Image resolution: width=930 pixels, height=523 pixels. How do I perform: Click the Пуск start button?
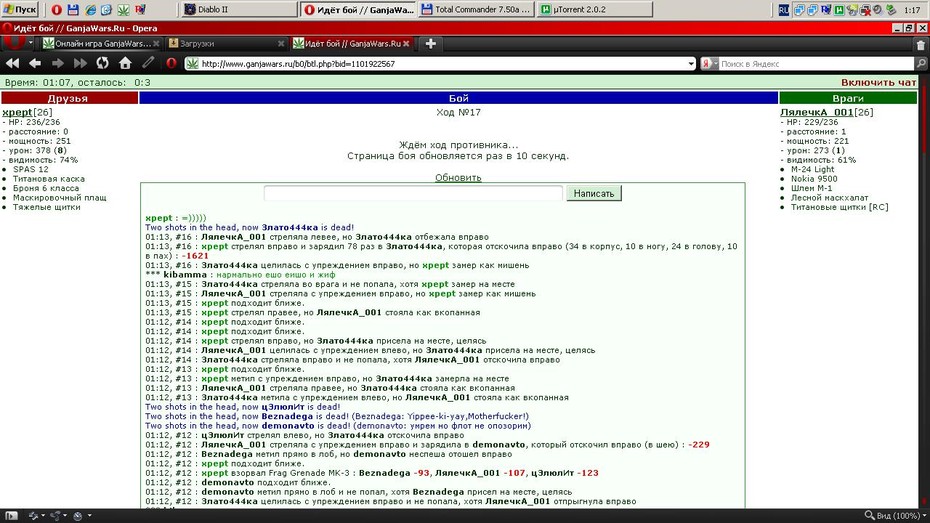(x=20, y=9)
